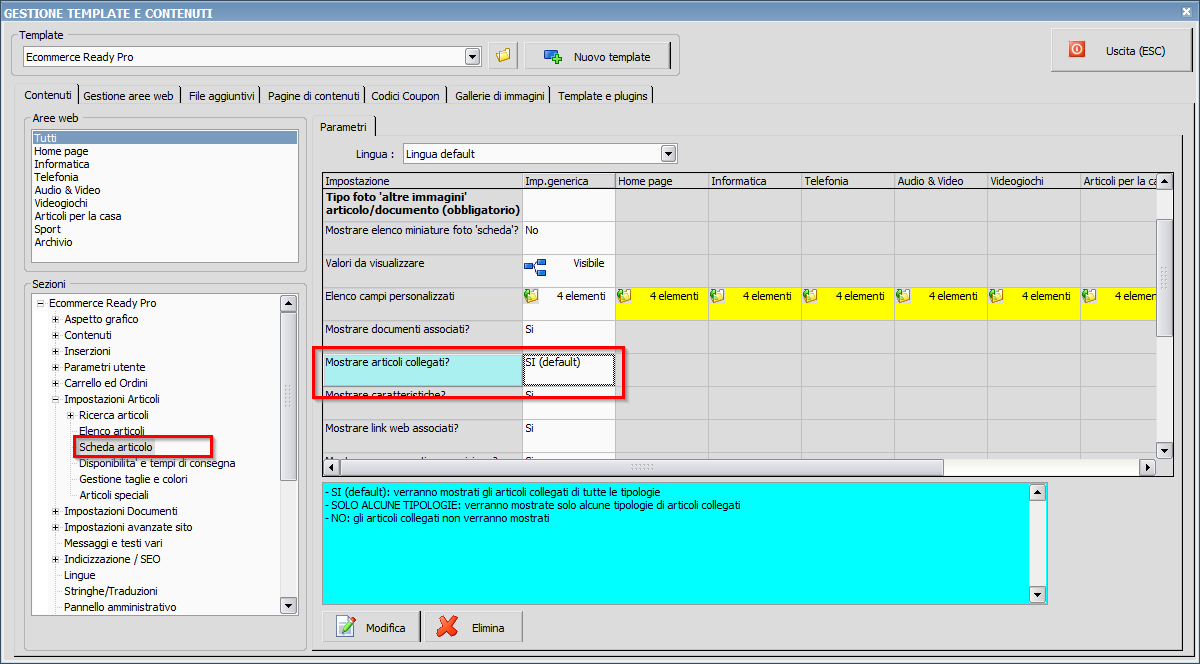Click the description box scroll up arrow

coord(1038,492)
